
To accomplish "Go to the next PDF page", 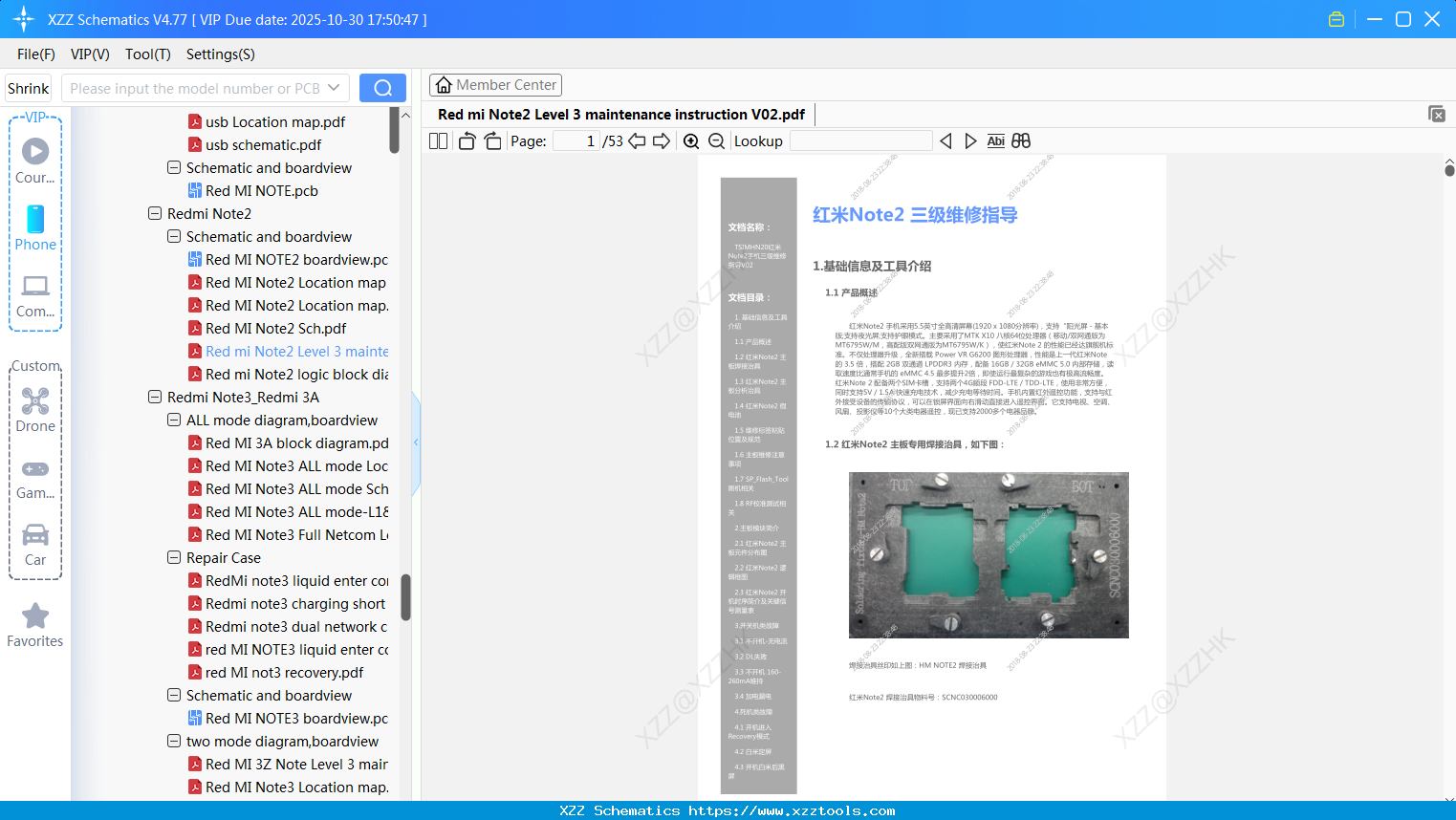I will (660, 140).
